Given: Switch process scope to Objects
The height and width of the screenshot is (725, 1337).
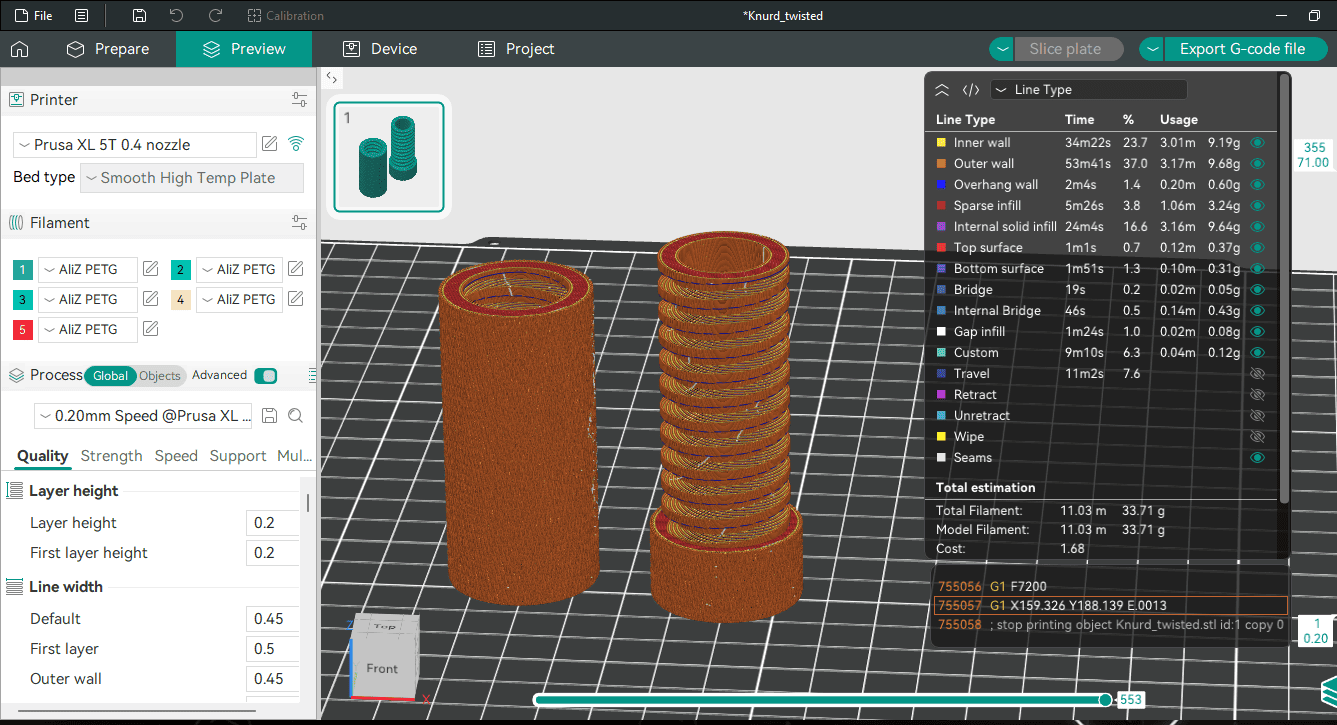Looking at the screenshot, I should pyautogui.click(x=160, y=376).
